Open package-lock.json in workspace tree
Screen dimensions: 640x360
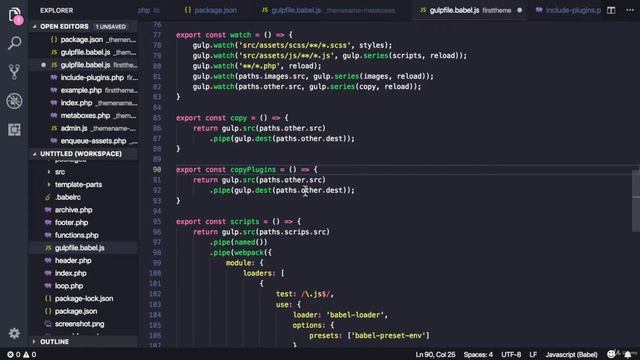84,298
